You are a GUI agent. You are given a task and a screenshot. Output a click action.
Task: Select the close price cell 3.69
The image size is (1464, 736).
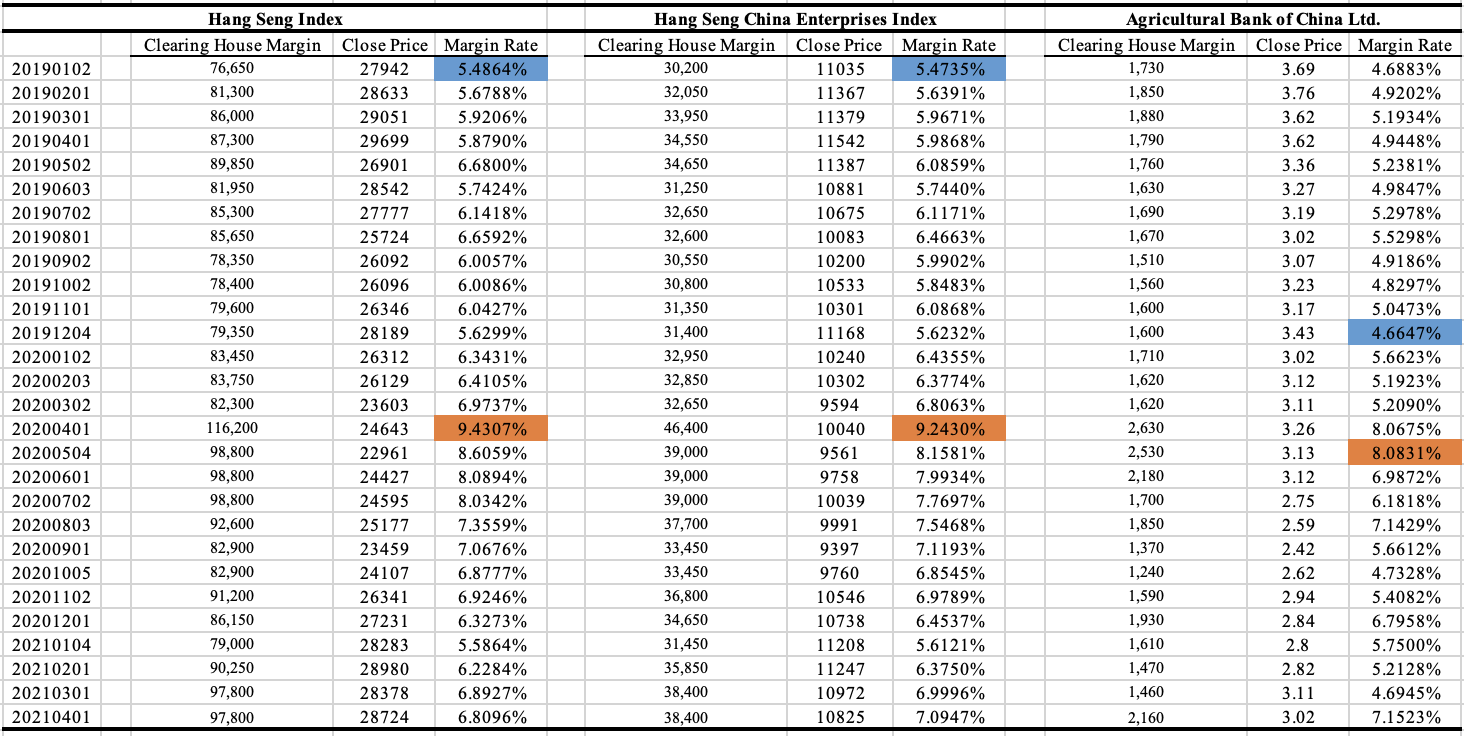[1299, 68]
